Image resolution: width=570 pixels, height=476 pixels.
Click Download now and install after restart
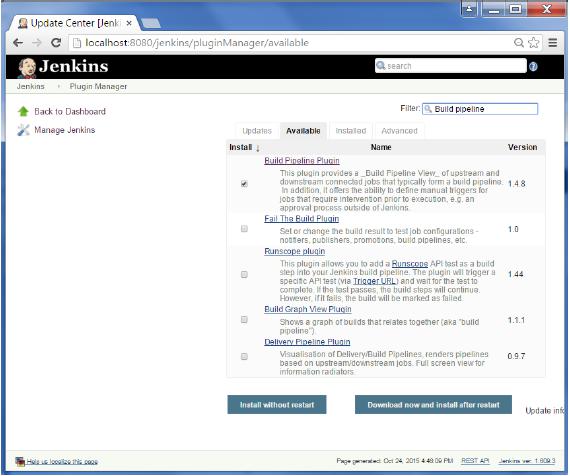pyautogui.click(x=433, y=405)
